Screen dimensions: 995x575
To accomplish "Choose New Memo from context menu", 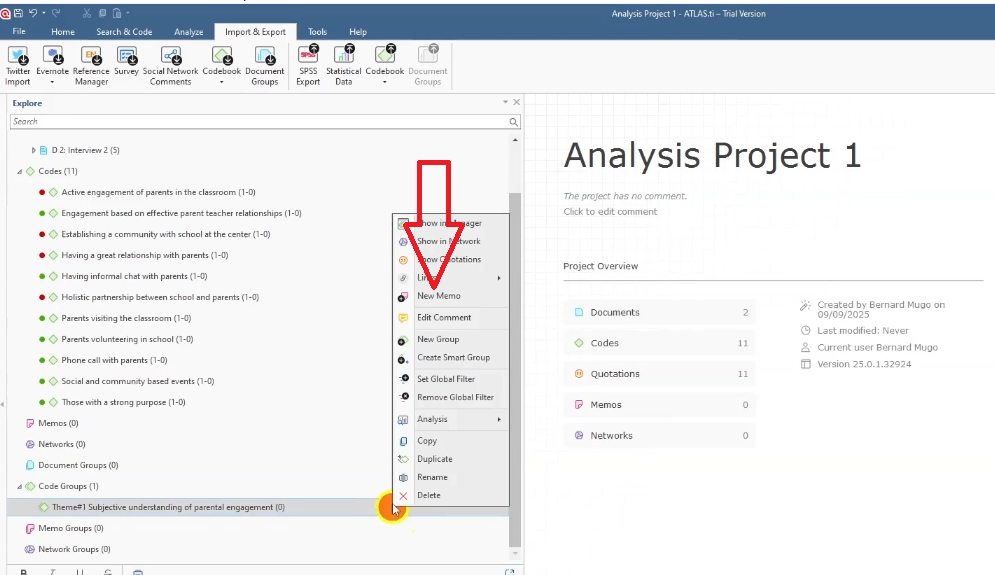I will coord(438,296).
